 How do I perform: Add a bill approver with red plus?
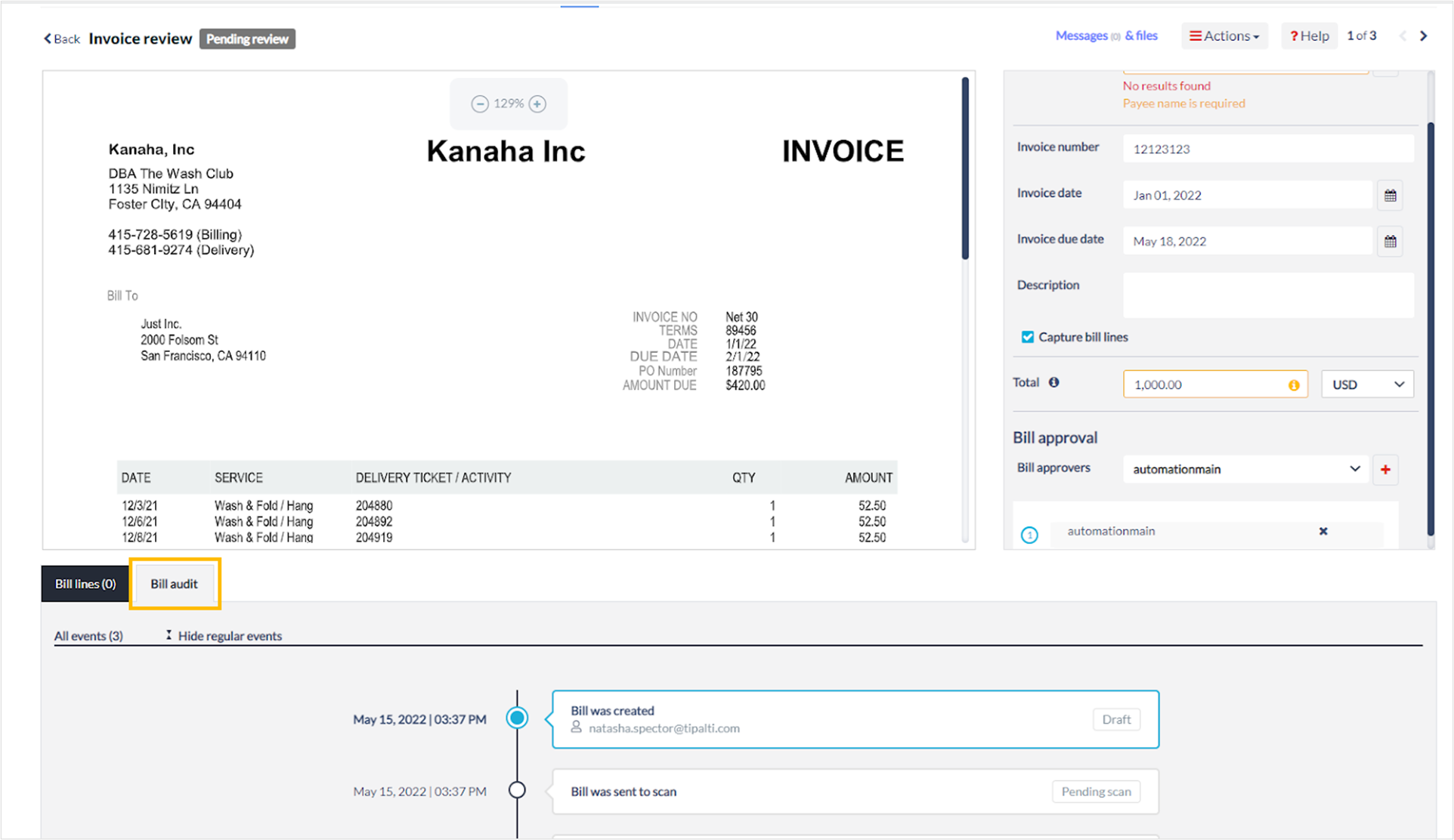pos(1385,470)
